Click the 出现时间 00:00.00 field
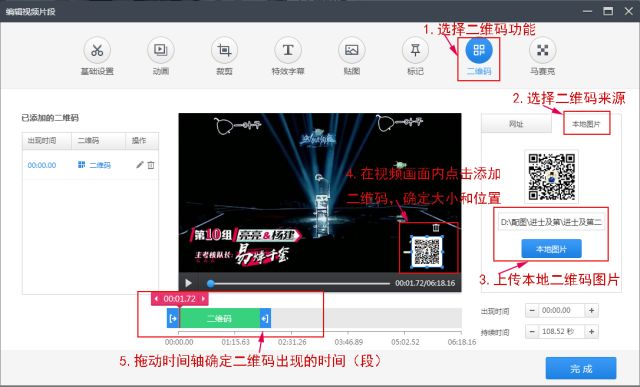 click(x=562, y=311)
